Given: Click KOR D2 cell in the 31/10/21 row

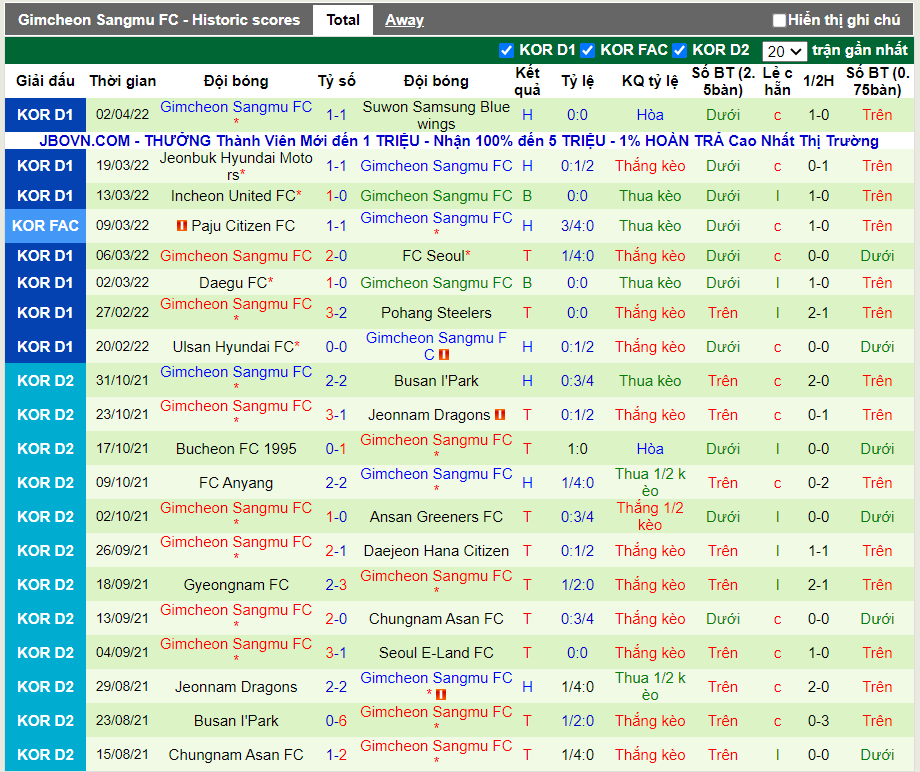Looking at the screenshot, I should point(45,381).
